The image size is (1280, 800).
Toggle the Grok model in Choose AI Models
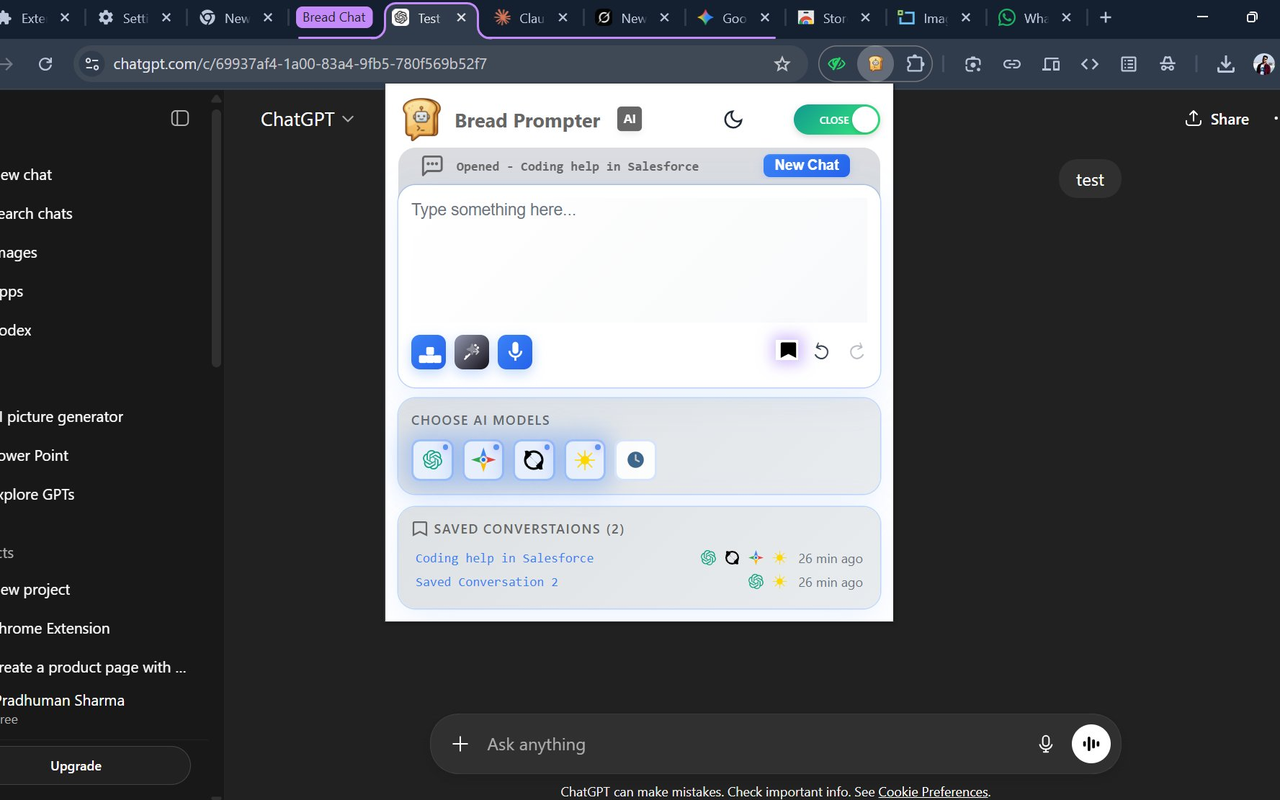[534, 460]
